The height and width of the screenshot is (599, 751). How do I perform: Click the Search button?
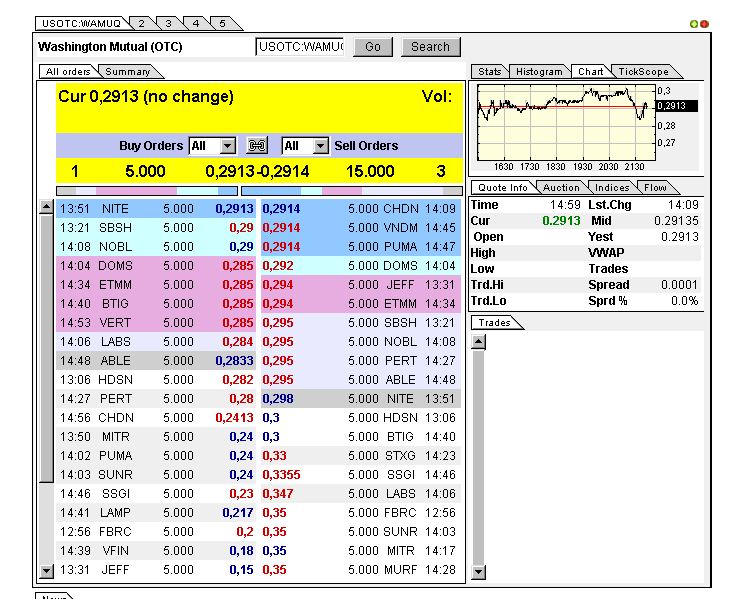click(430, 47)
